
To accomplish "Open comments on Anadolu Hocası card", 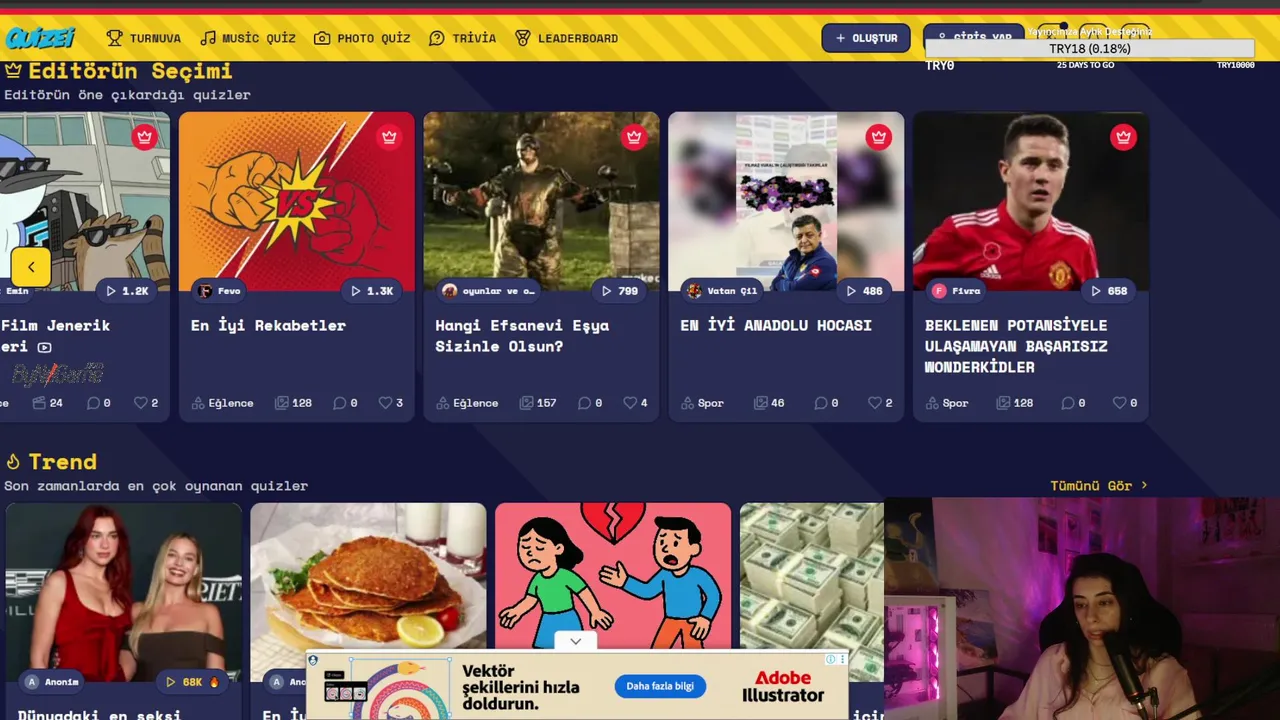I will (826, 403).
